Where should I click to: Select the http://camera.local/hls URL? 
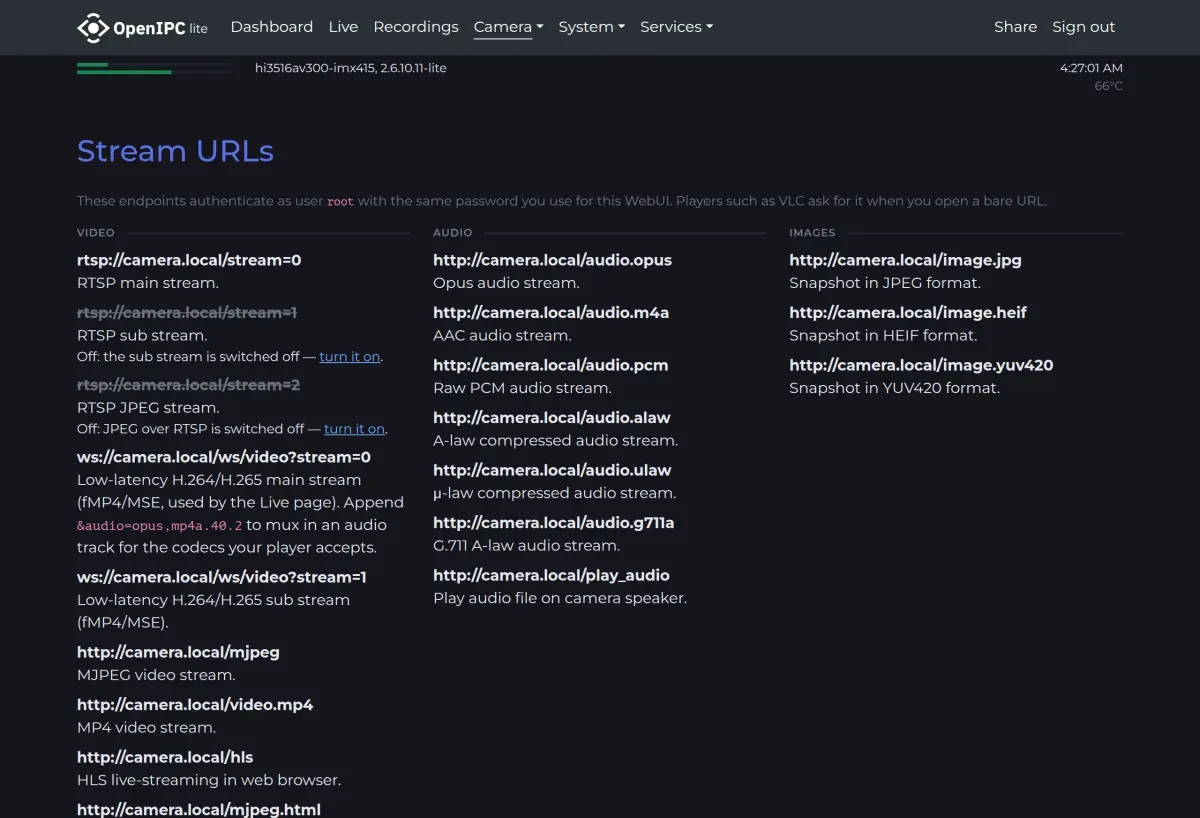pos(165,757)
